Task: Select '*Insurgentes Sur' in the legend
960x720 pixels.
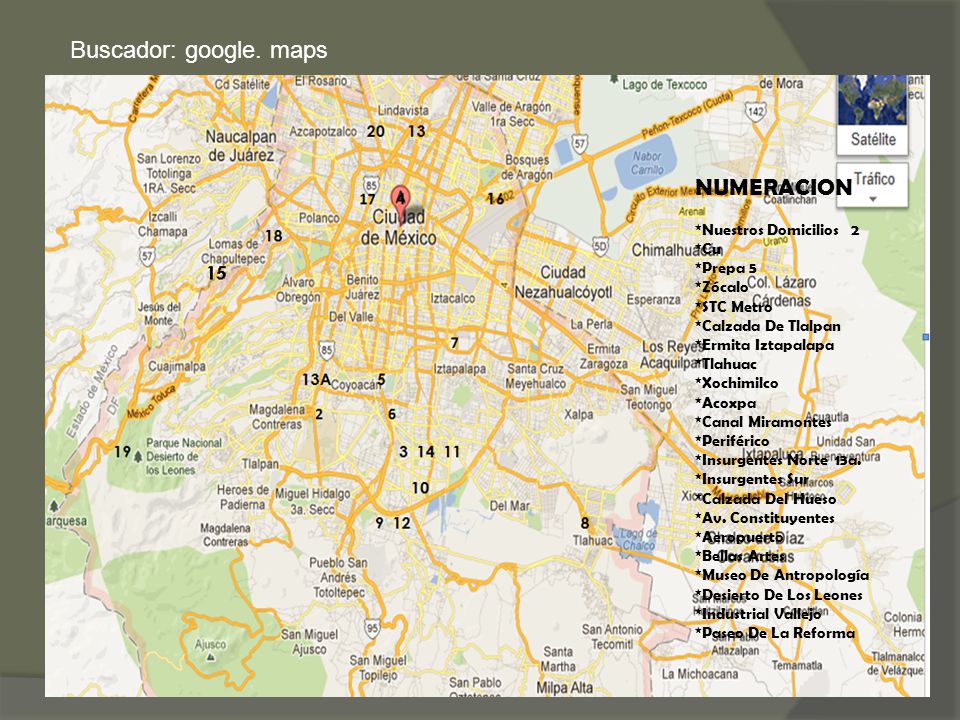Action: tap(752, 479)
